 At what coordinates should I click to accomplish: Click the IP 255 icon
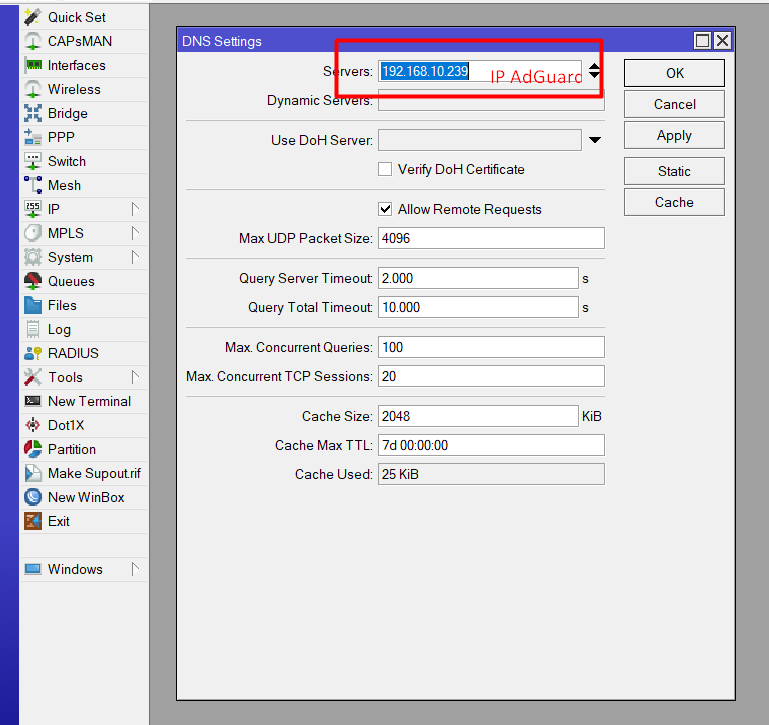pyautogui.click(x=32, y=209)
